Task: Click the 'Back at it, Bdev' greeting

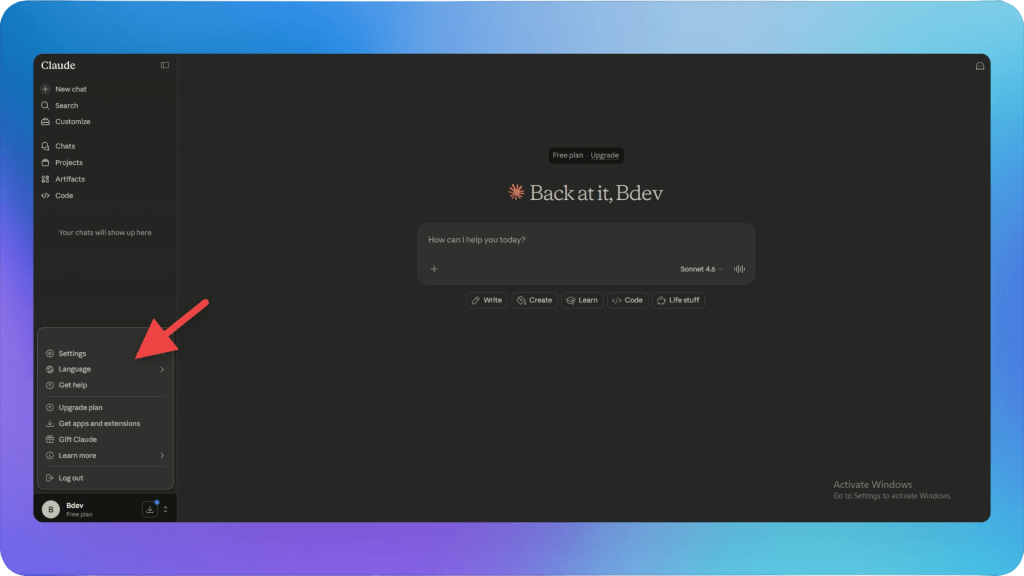Action: [596, 193]
